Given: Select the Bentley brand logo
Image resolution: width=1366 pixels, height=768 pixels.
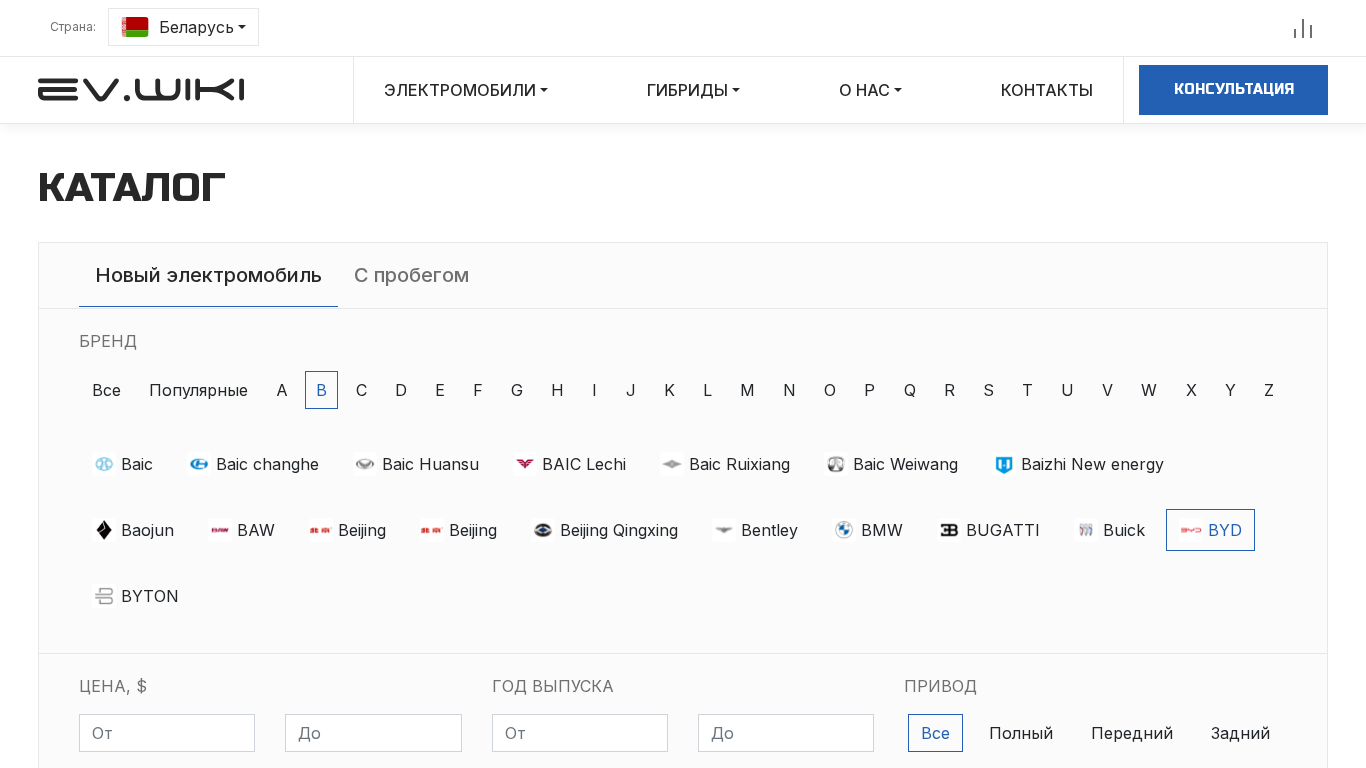Looking at the screenshot, I should 724,530.
